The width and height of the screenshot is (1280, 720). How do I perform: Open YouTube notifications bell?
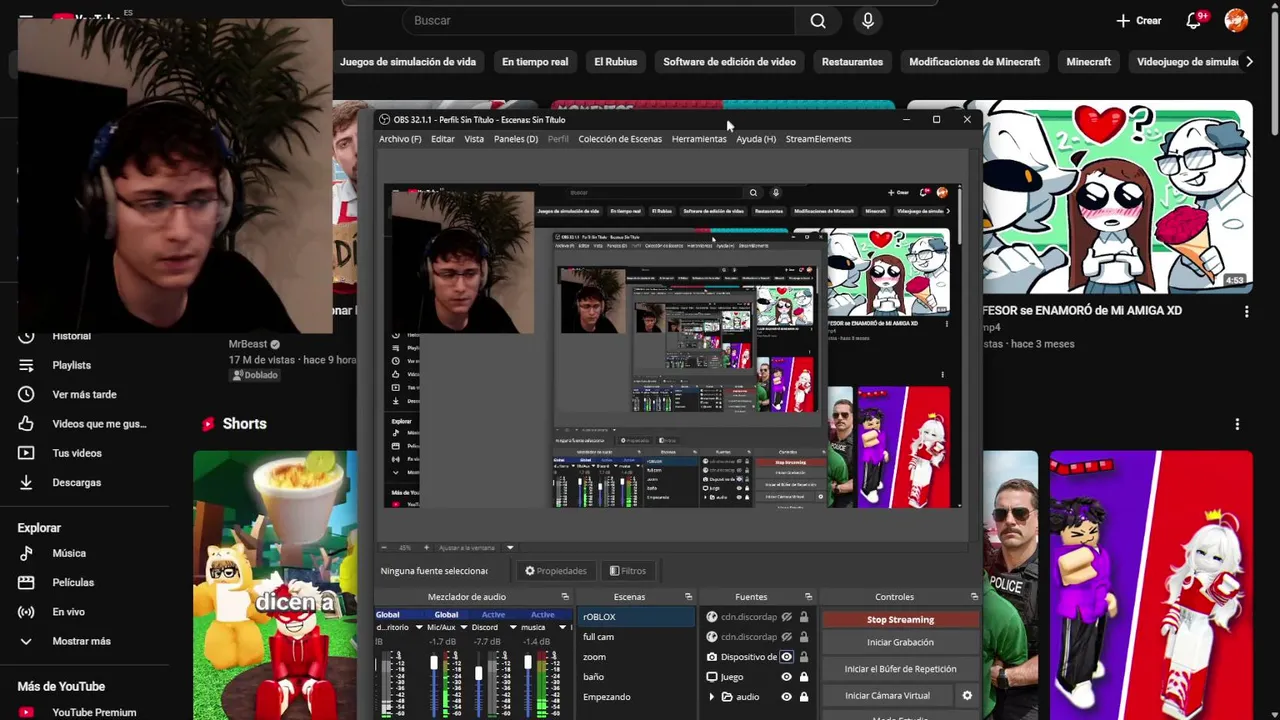pyautogui.click(x=1193, y=21)
